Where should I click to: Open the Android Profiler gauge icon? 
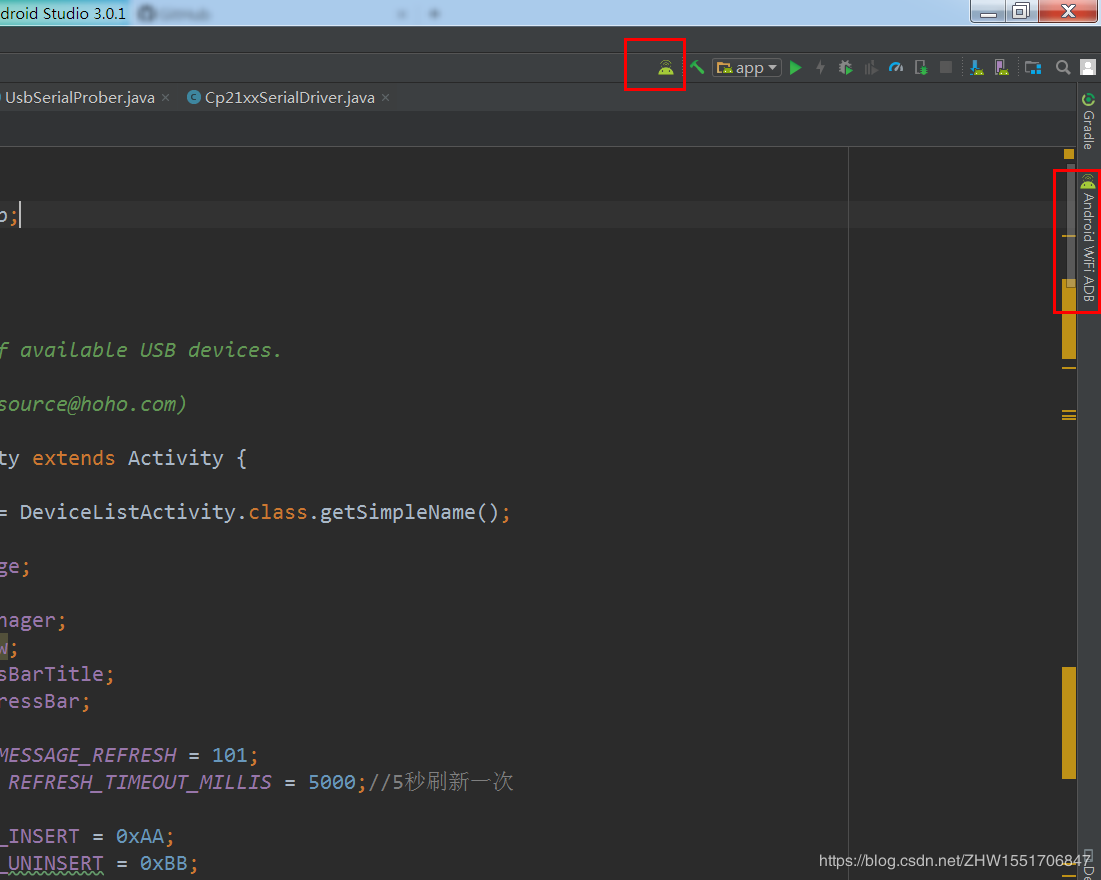(x=896, y=67)
